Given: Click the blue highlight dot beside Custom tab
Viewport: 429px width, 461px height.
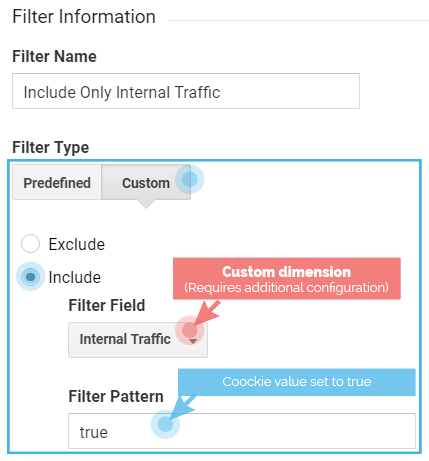Looking at the screenshot, I should pos(190,179).
